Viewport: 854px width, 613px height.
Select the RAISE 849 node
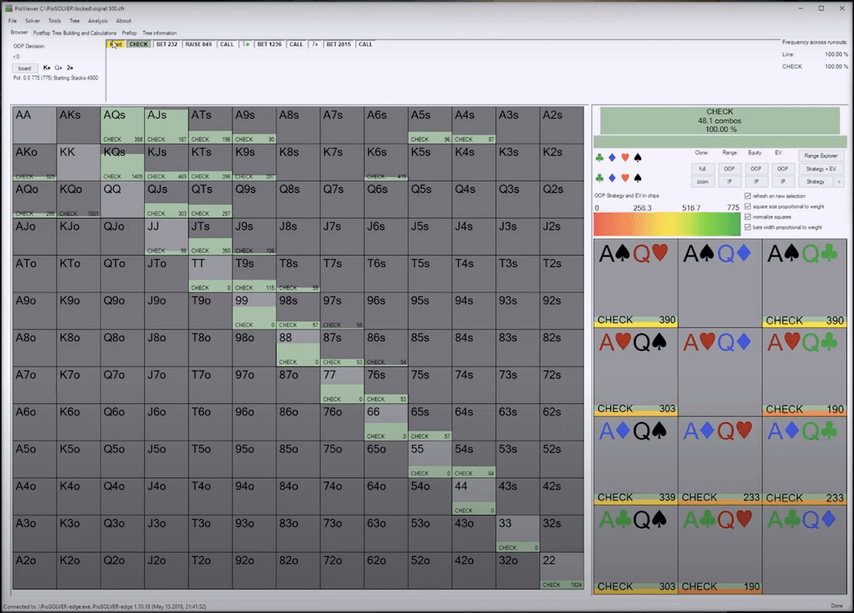pos(198,44)
